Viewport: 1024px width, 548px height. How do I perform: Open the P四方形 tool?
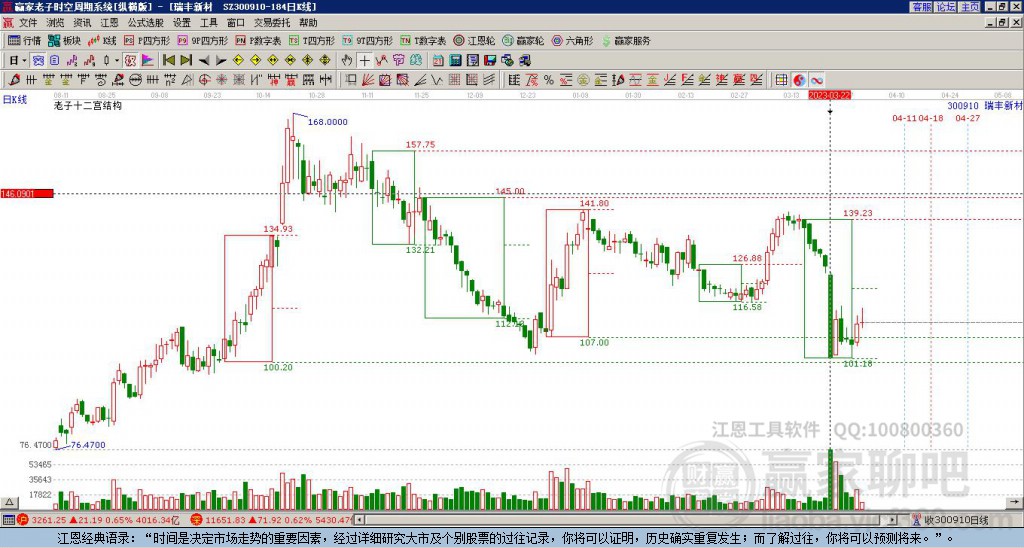tap(147, 40)
